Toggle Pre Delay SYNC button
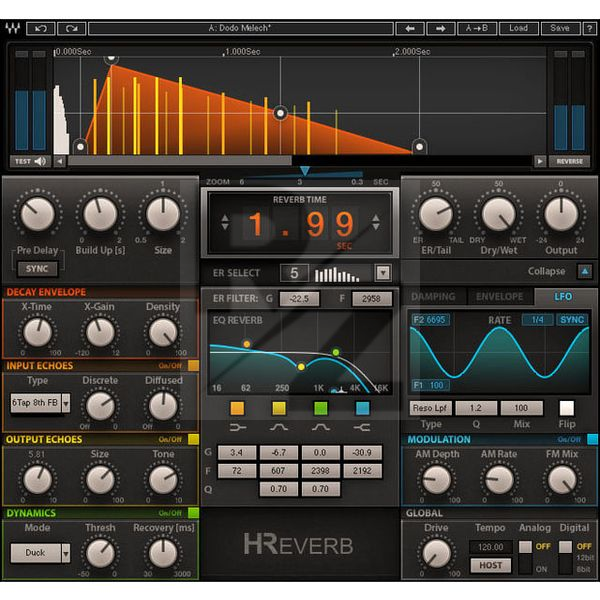 (x=37, y=269)
